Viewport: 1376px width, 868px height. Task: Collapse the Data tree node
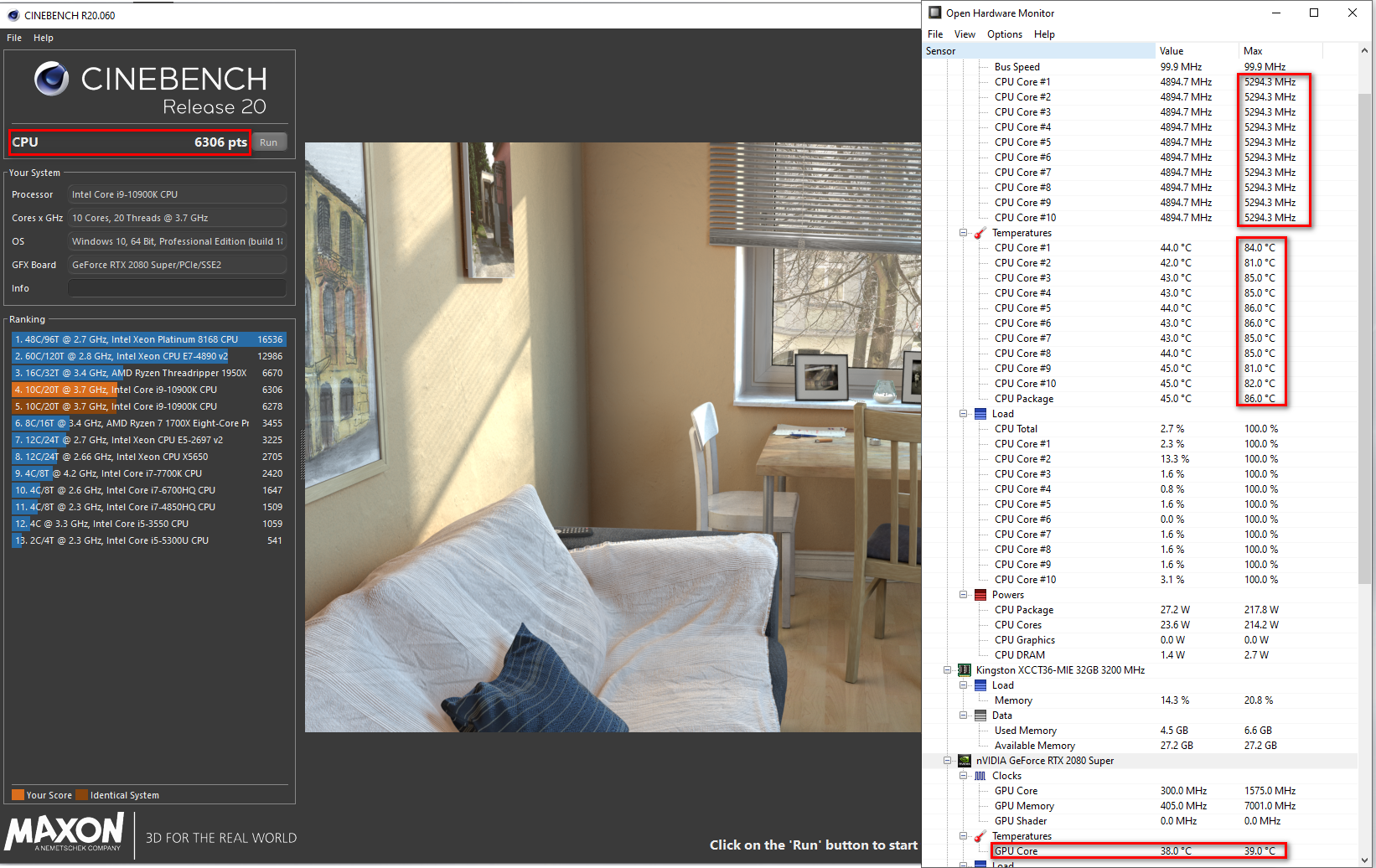click(x=964, y=716)
